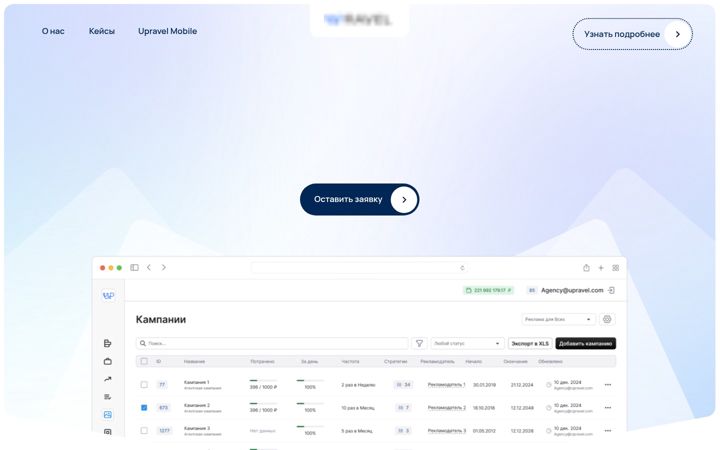Open a new tab with plus icon
720x450 pixels.
[x=601, y=268]
